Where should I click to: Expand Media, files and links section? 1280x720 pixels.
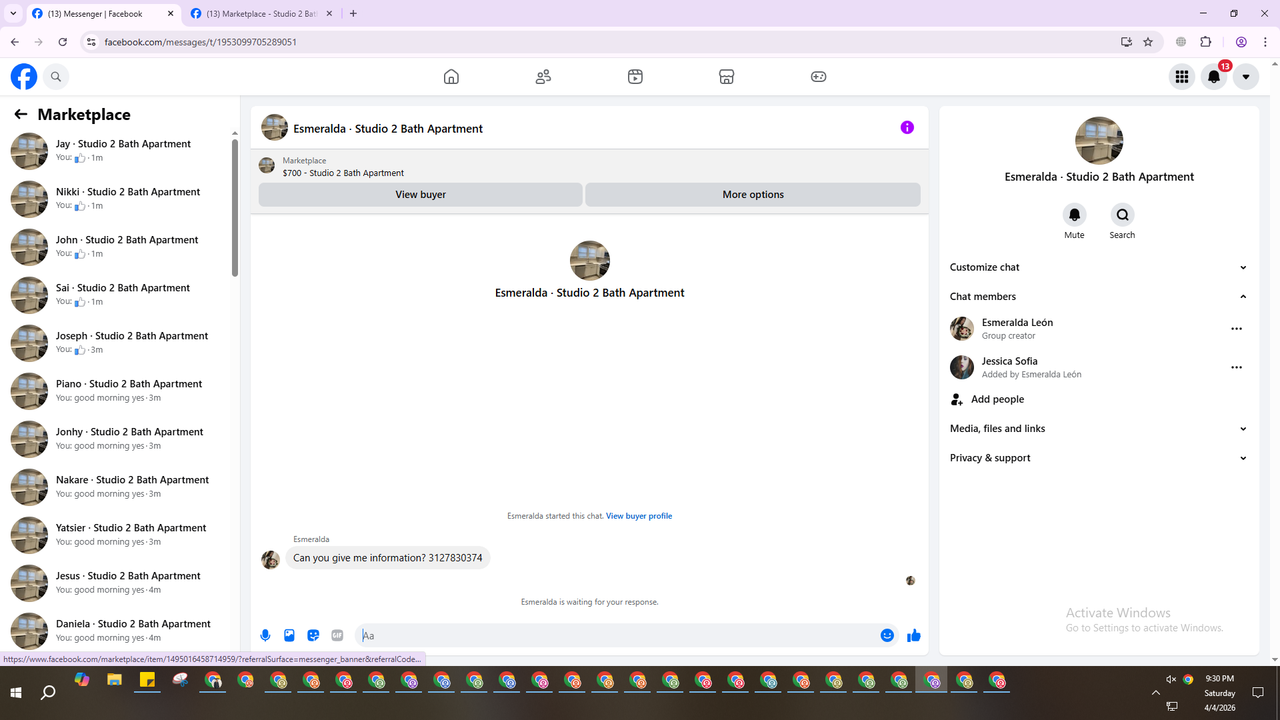point(1098,428)
